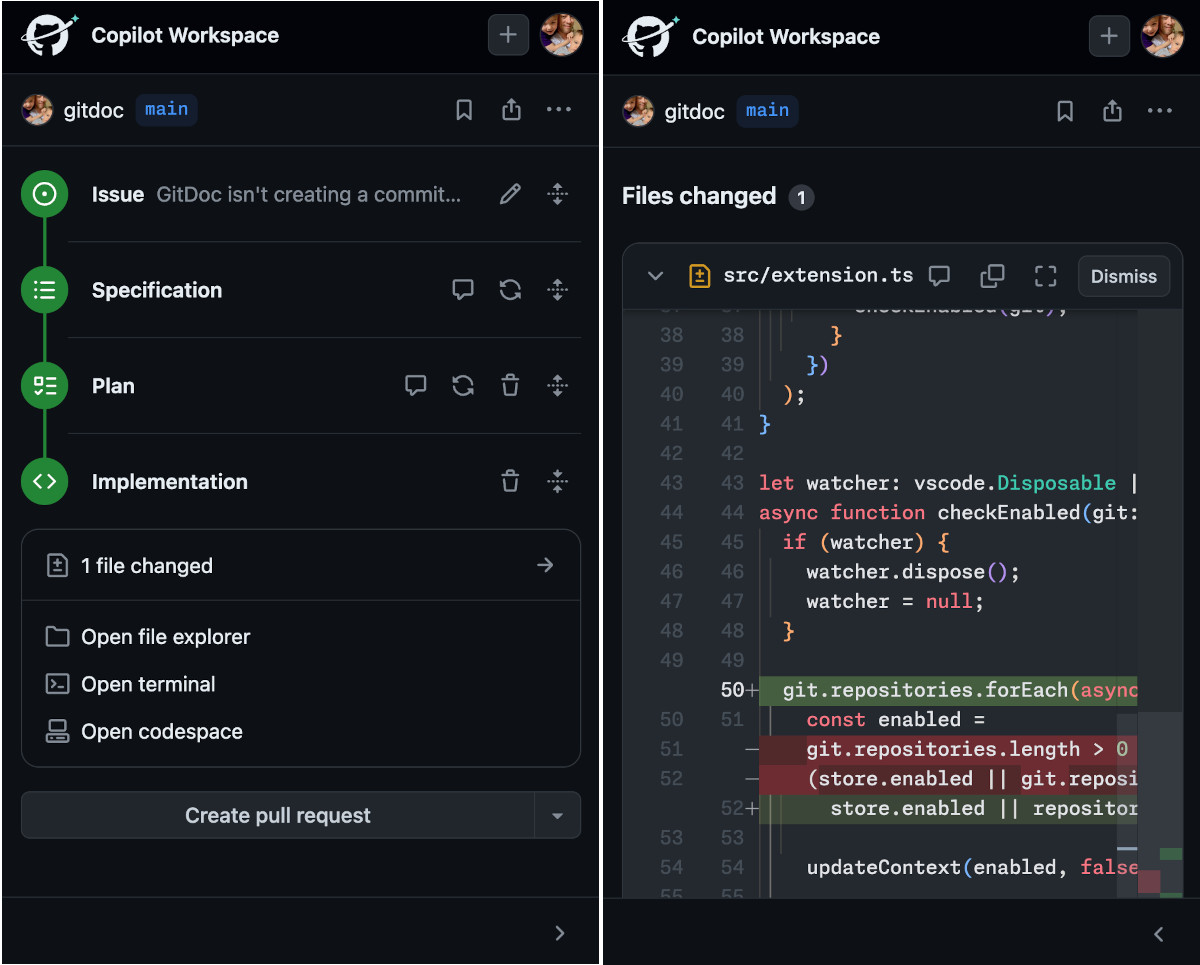Copy src/extension.ts contents icon
This screenshot has width=1200, height=965.
click(993, 276)
